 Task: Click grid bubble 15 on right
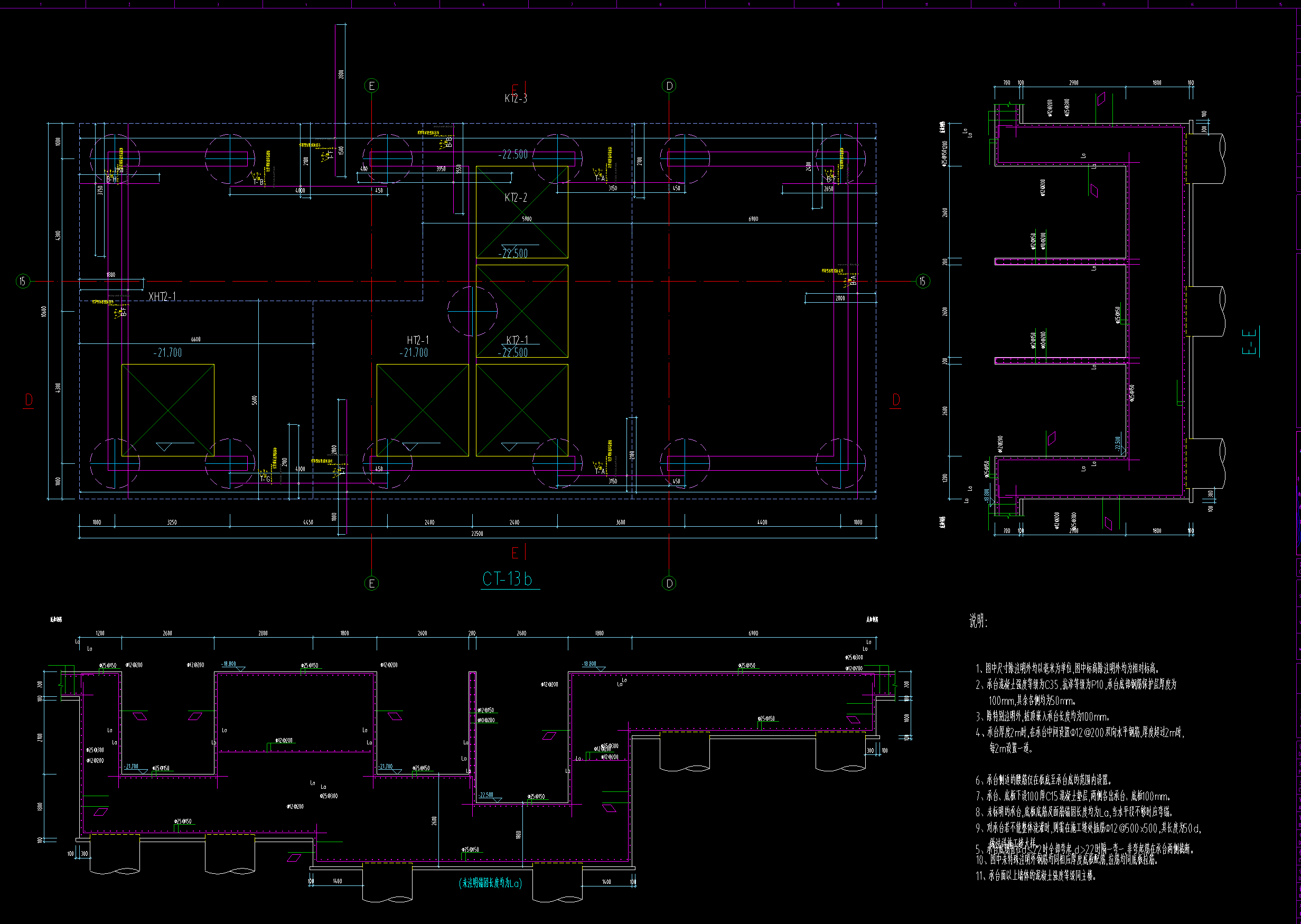coord(923,281)
